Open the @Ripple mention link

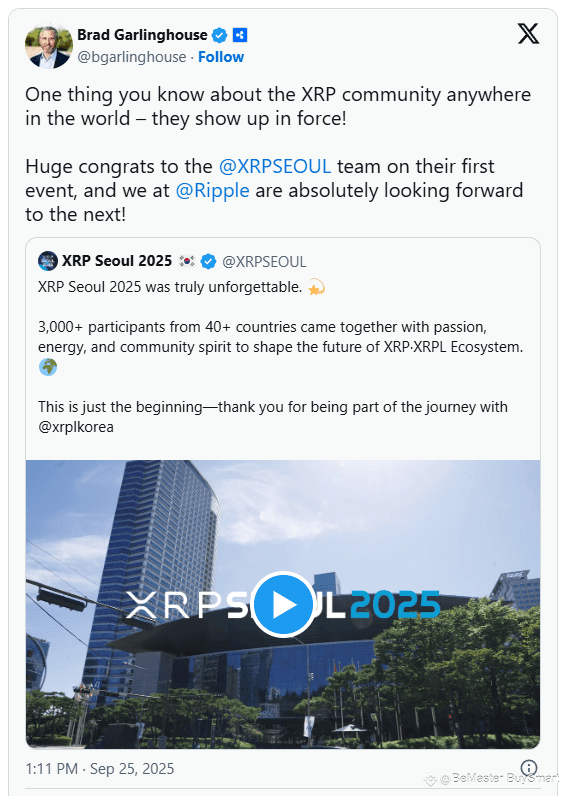pos(212,191)
